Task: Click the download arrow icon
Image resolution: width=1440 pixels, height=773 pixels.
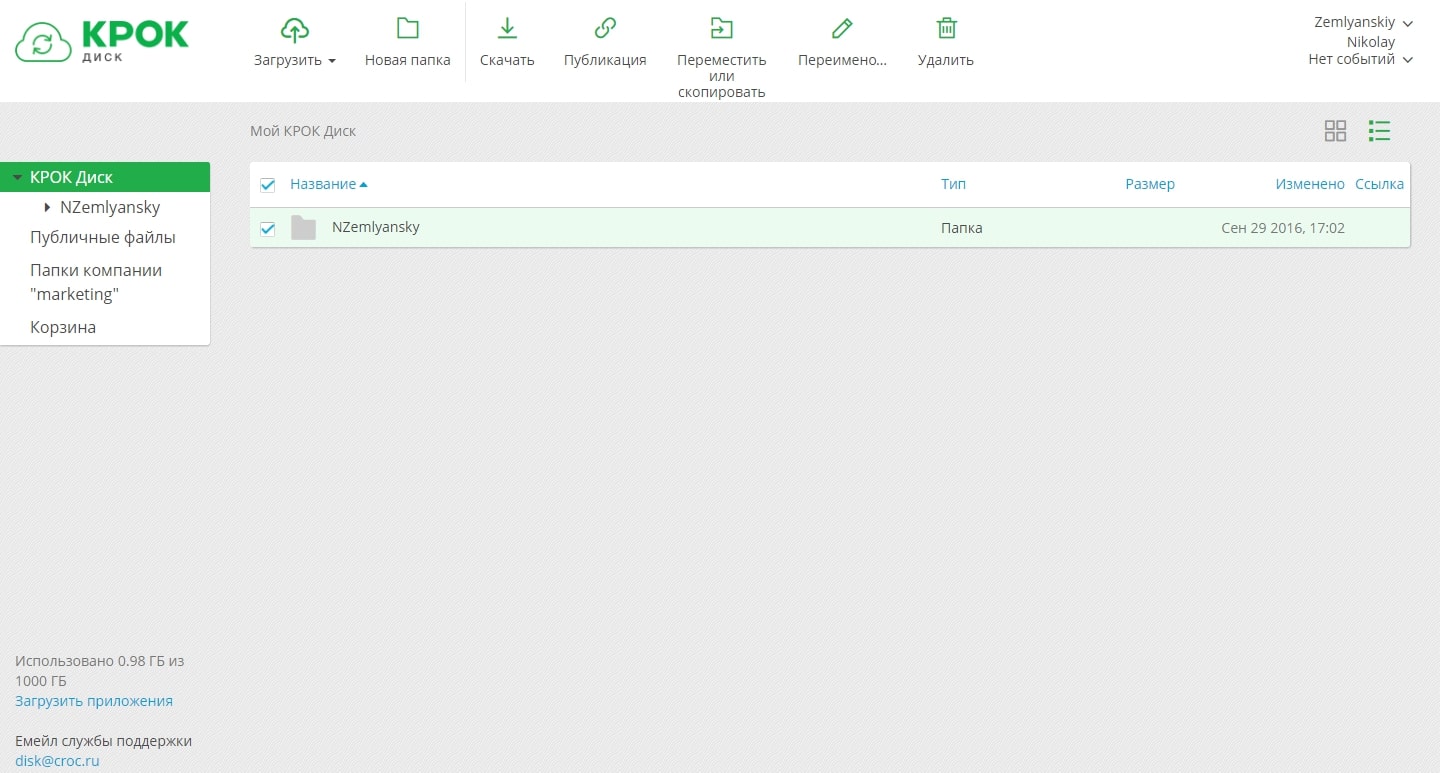Action: pos(507,28)
